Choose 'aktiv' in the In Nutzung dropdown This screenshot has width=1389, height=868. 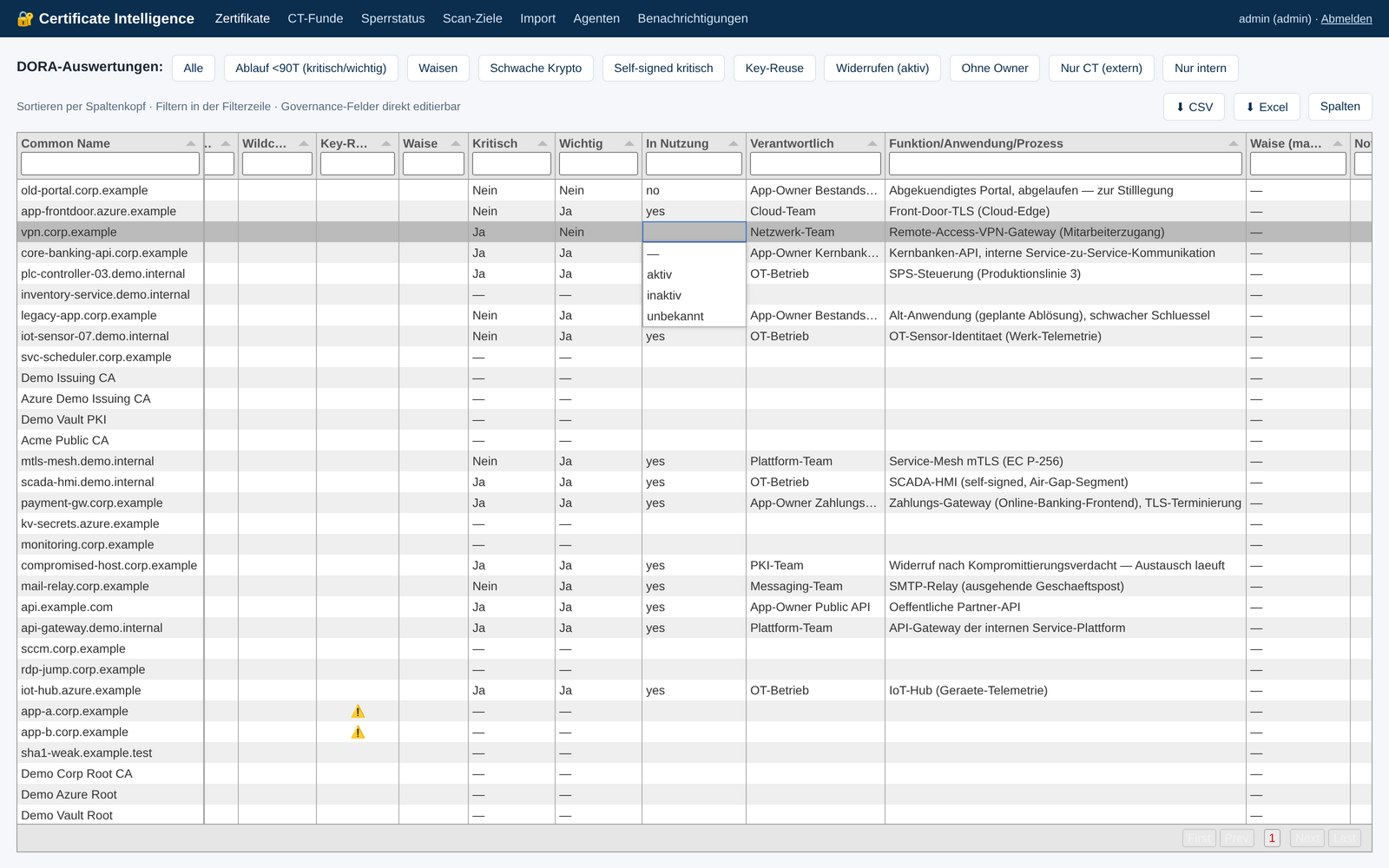694,274
